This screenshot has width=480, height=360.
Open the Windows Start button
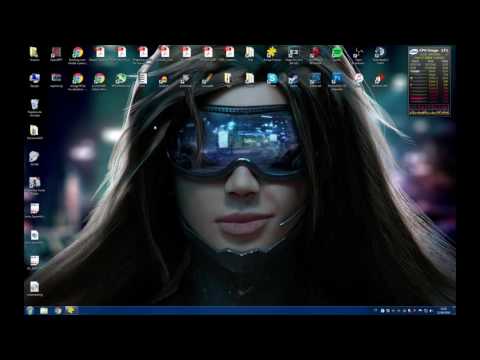(30, 311)
